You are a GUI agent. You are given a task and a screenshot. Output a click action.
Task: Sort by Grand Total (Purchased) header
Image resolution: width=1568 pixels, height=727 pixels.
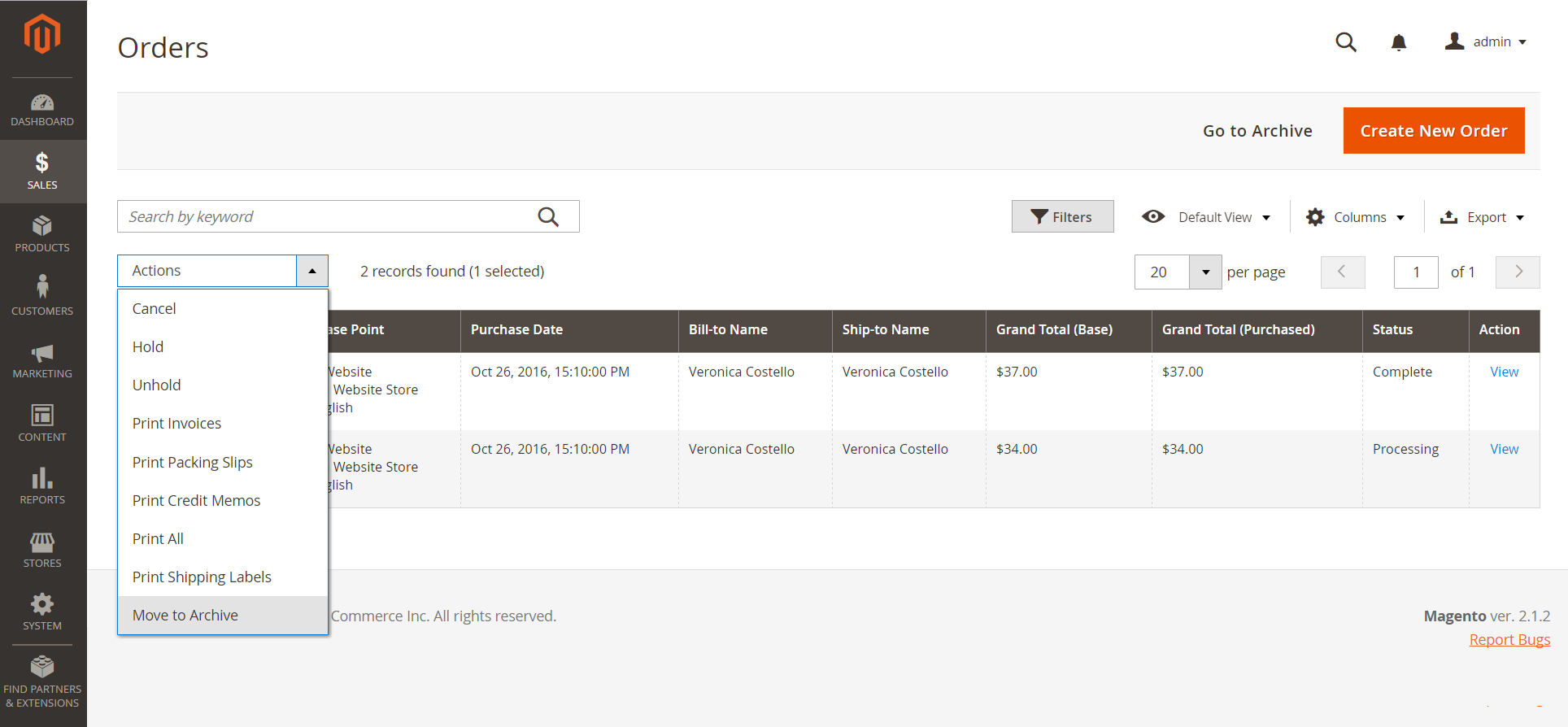[x=1257, y=330]
